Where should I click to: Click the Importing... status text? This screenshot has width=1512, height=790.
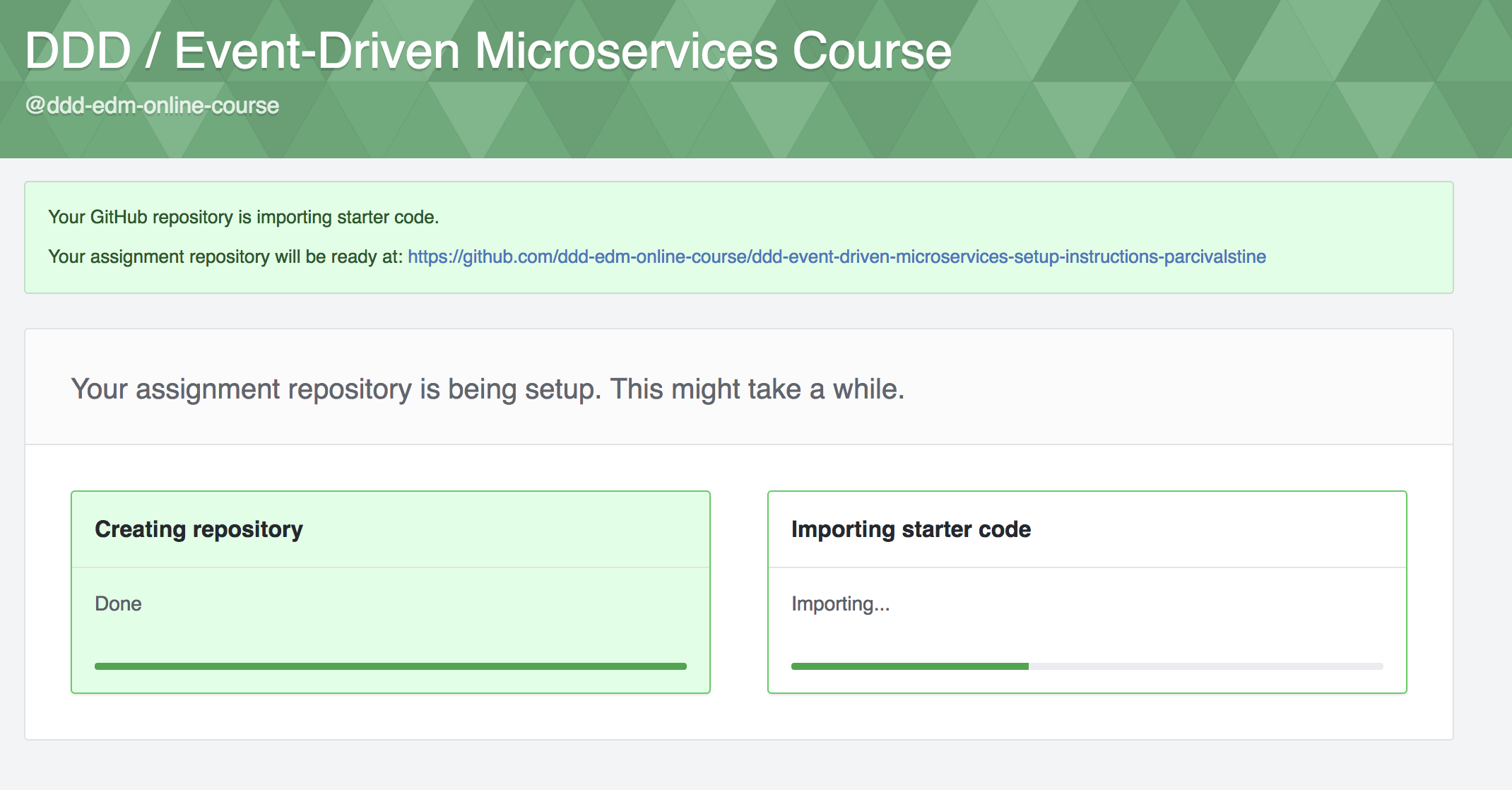tap(839, 604)
